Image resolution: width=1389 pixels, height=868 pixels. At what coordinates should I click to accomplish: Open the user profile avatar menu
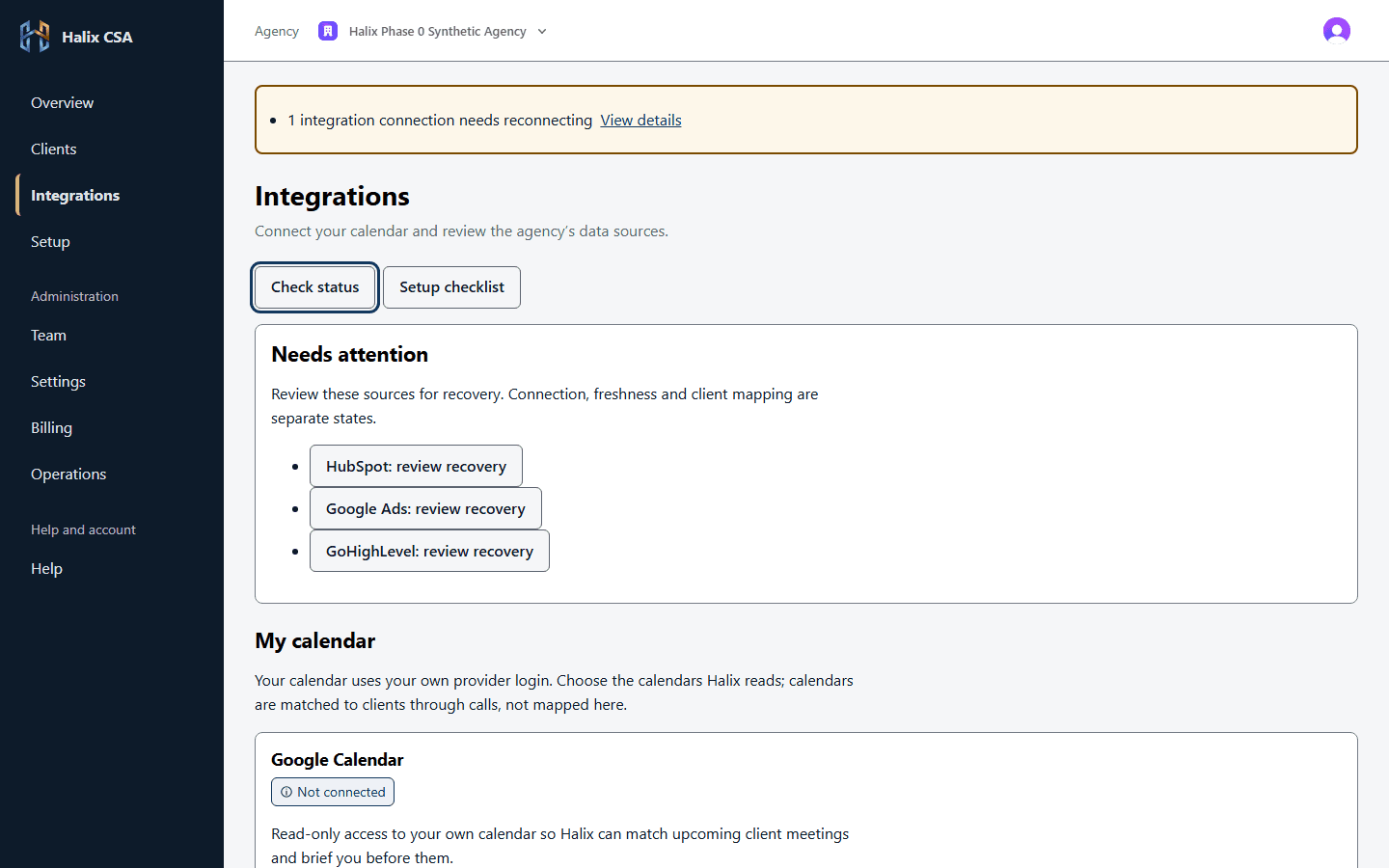(1337, 31)
